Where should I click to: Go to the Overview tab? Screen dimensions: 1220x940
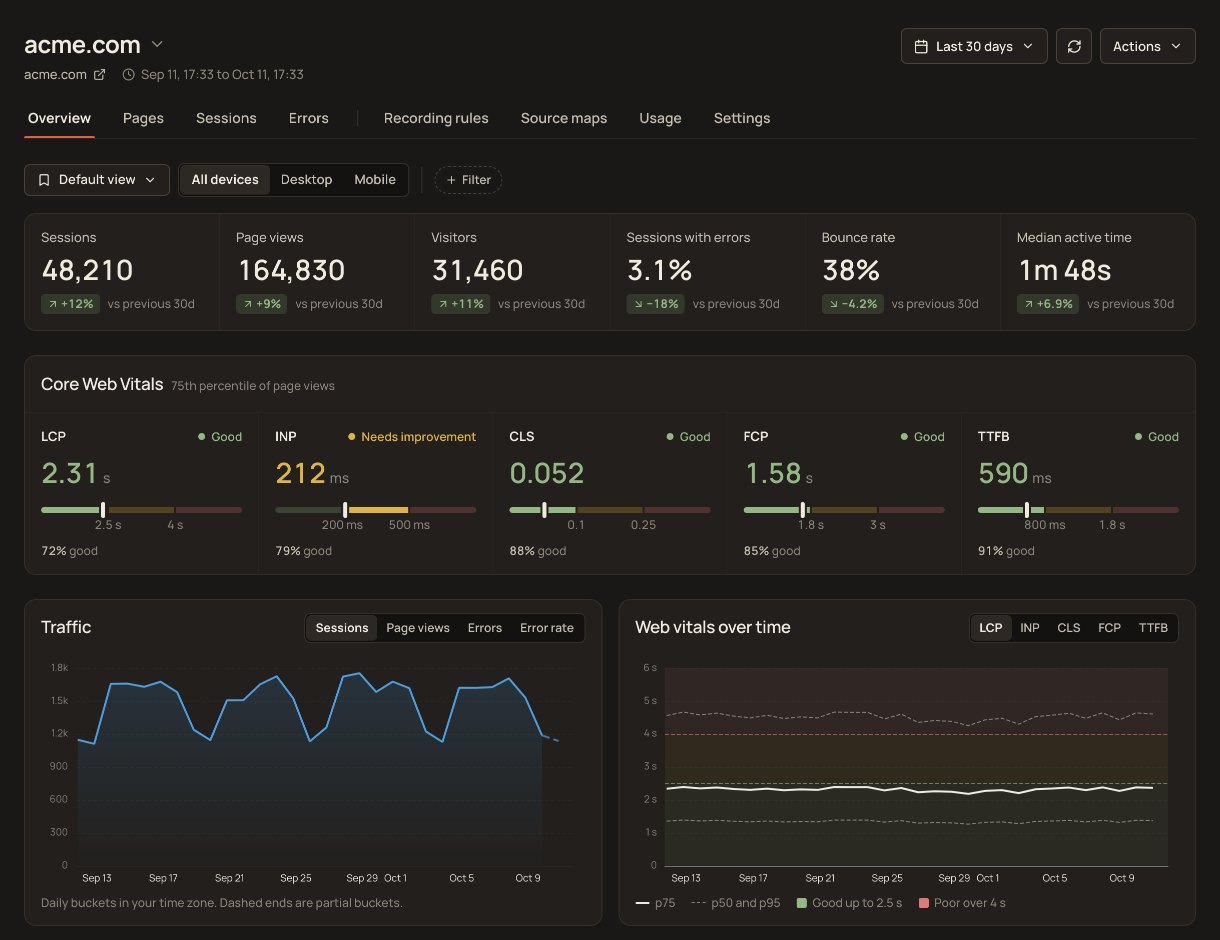59,118
